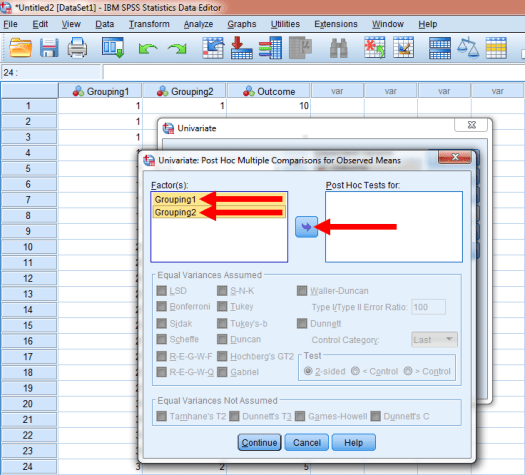Click the Post Hoc Tests for list box

tap(394, 227)
